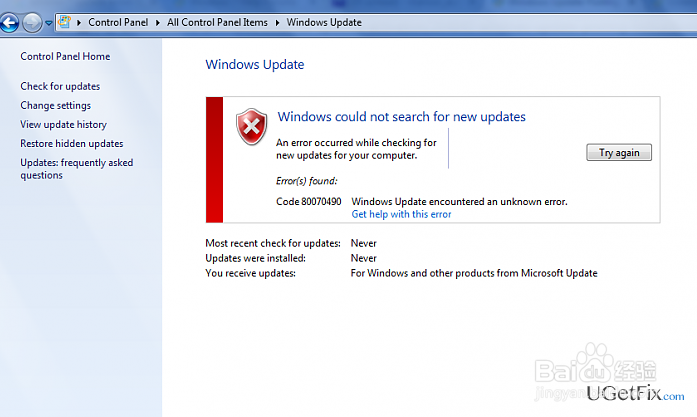Go back with the Back arrow button

tap(10, 23)
